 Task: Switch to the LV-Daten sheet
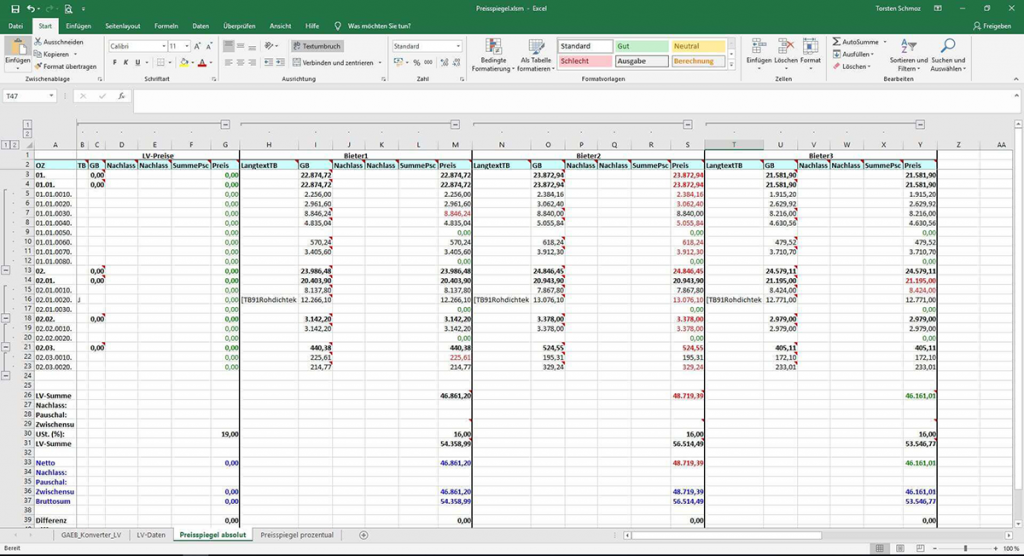(151, 535)
